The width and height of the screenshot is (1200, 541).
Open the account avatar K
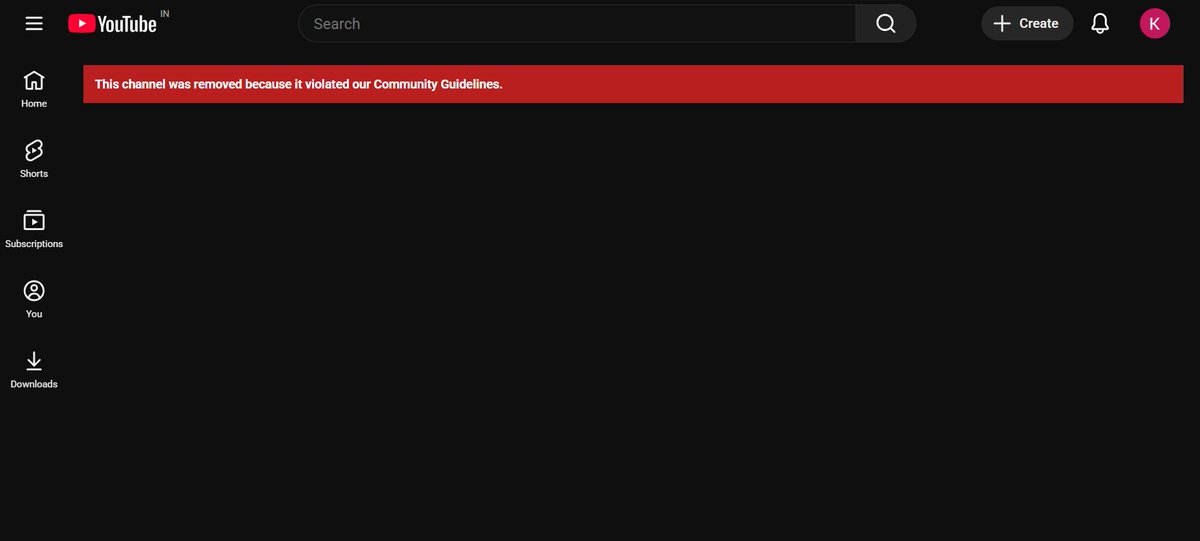coord(1155,23)
